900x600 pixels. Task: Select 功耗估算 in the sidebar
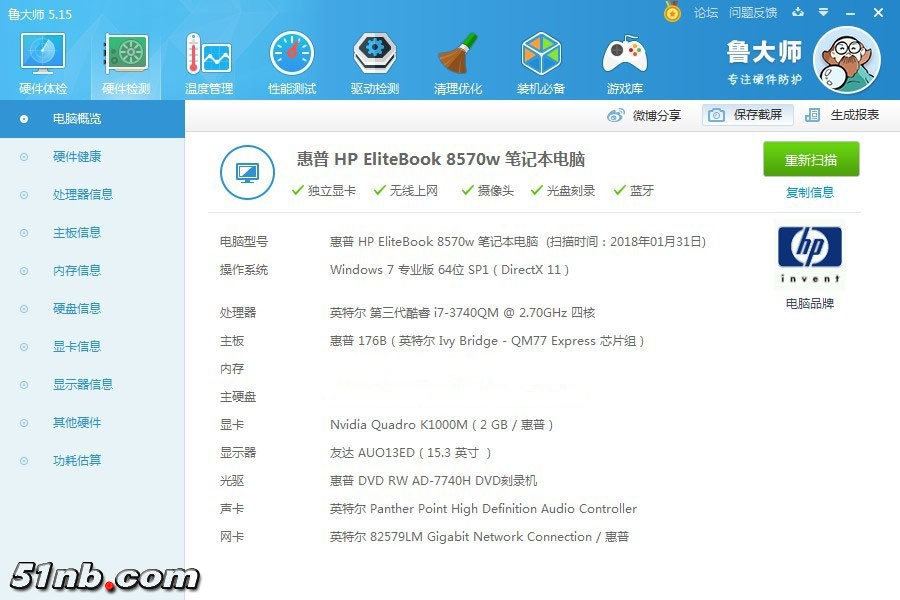coord(76,460)
